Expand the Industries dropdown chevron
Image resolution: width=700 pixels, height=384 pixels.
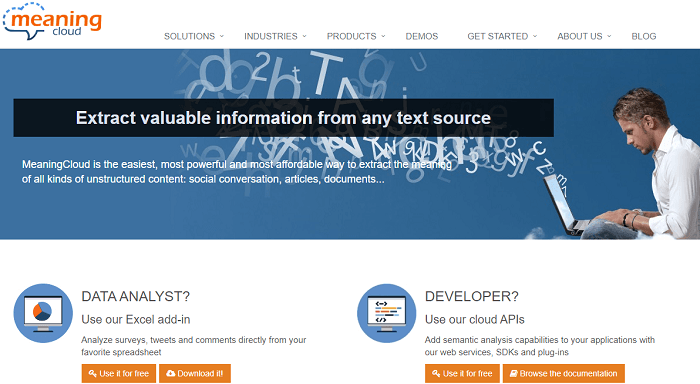tap(304, 36)
